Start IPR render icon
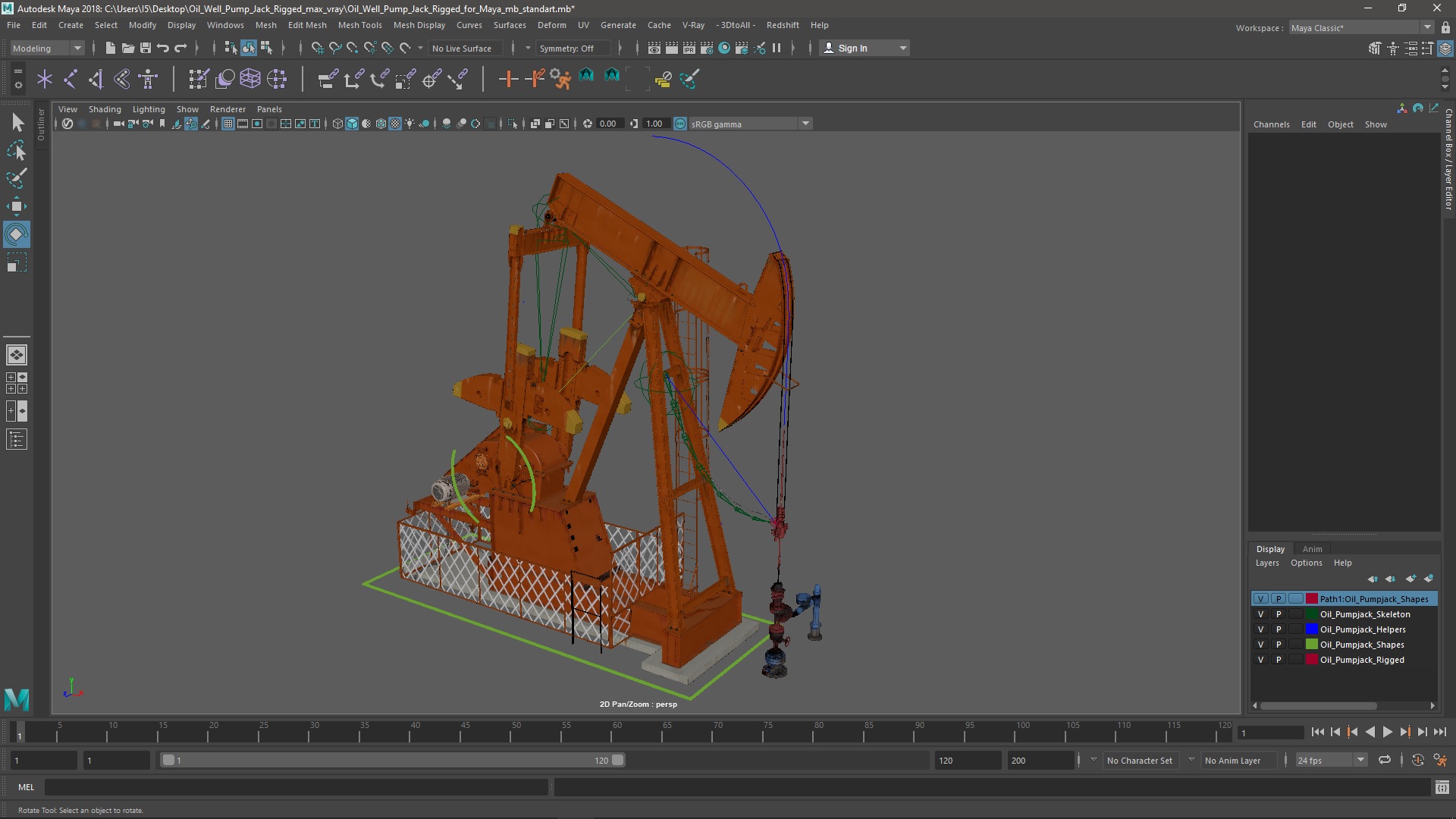 pyautogui.click(x=689, y=48)
